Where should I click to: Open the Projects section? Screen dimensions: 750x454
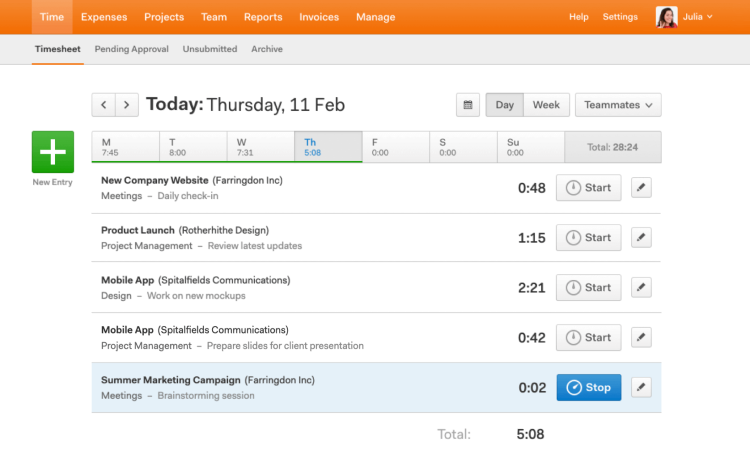164,17
